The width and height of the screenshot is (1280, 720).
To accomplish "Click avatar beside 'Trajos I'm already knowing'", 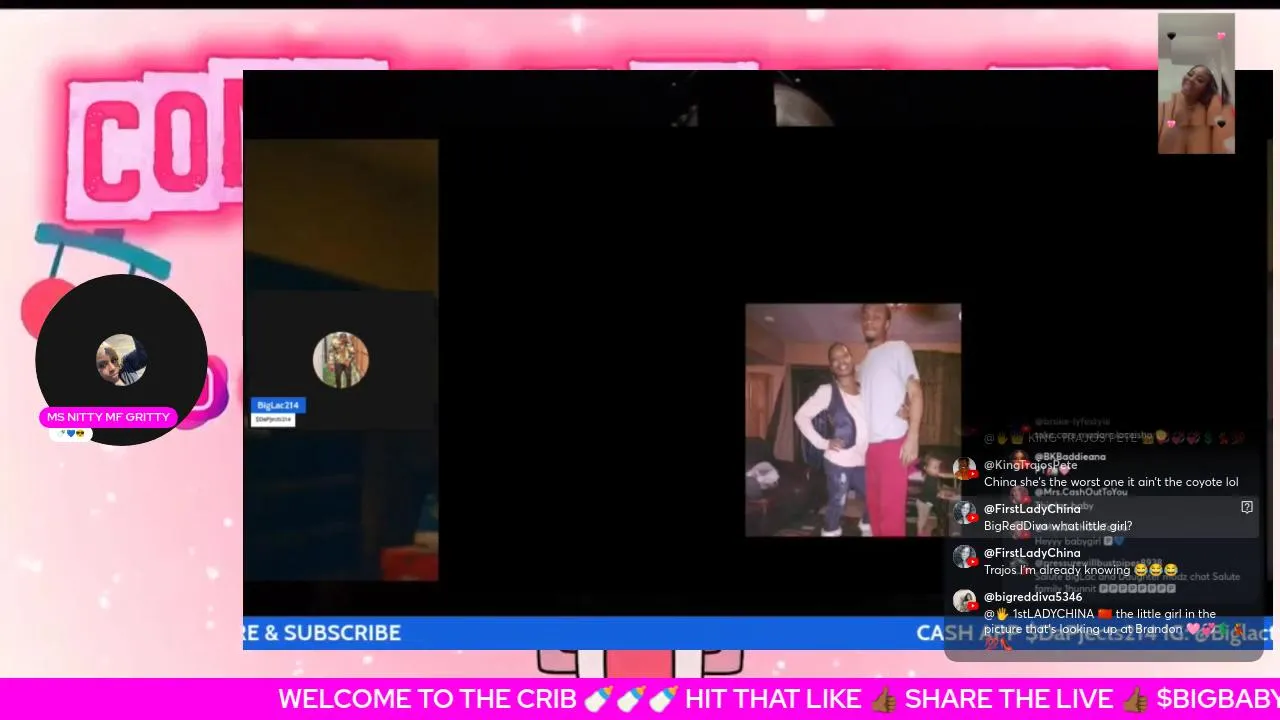I will click(964, 557).
